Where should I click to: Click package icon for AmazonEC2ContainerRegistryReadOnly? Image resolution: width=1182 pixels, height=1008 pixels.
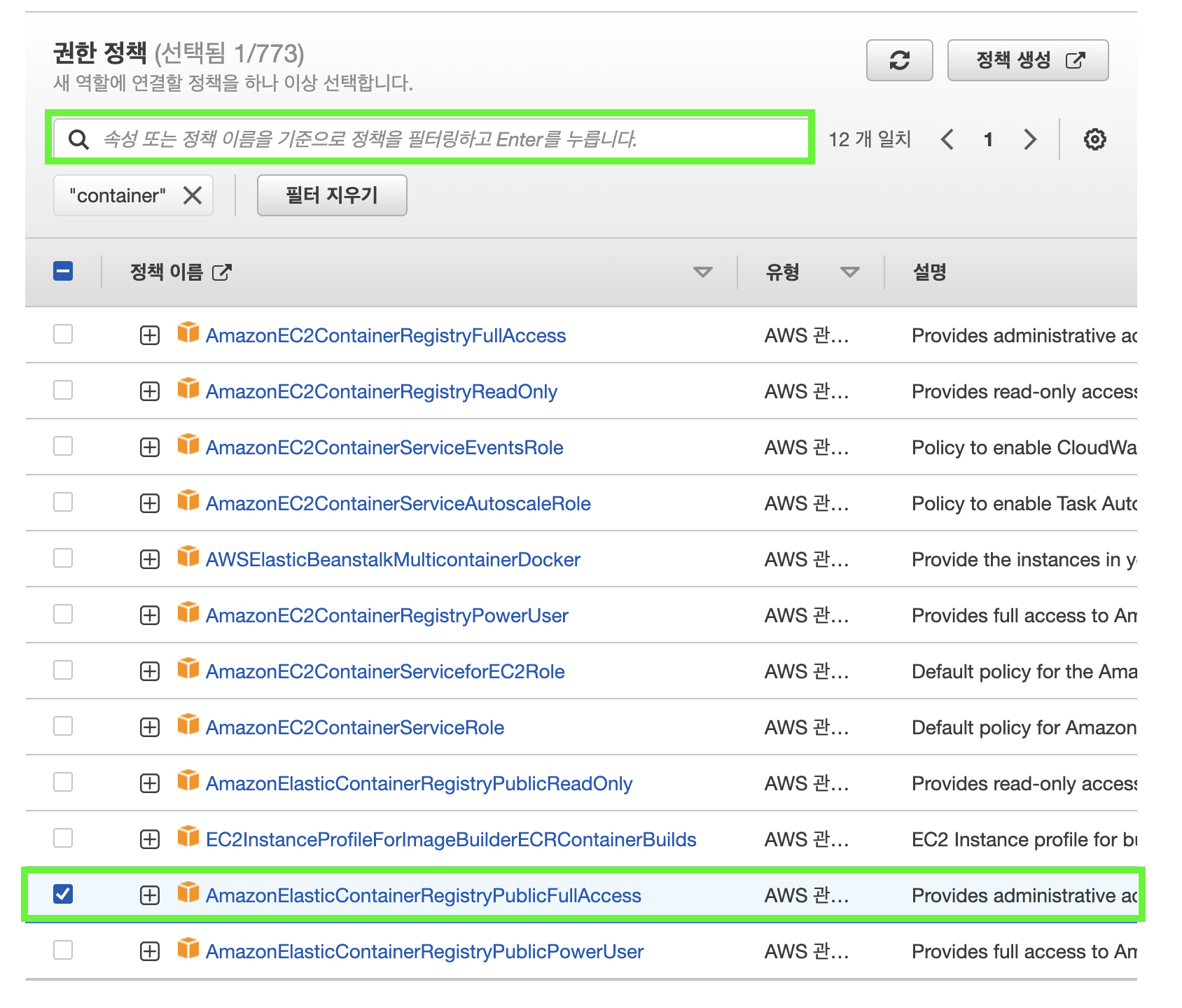(x=188, y=388)
